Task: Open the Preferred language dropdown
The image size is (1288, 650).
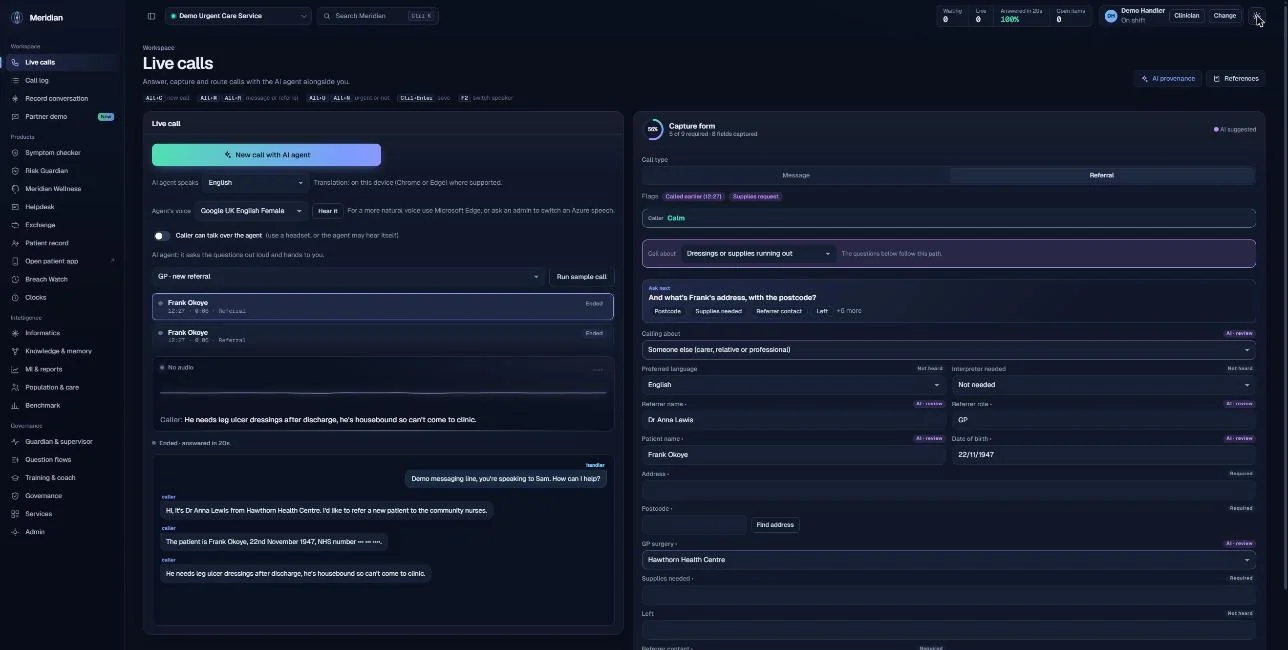Action: click(793, 385)
